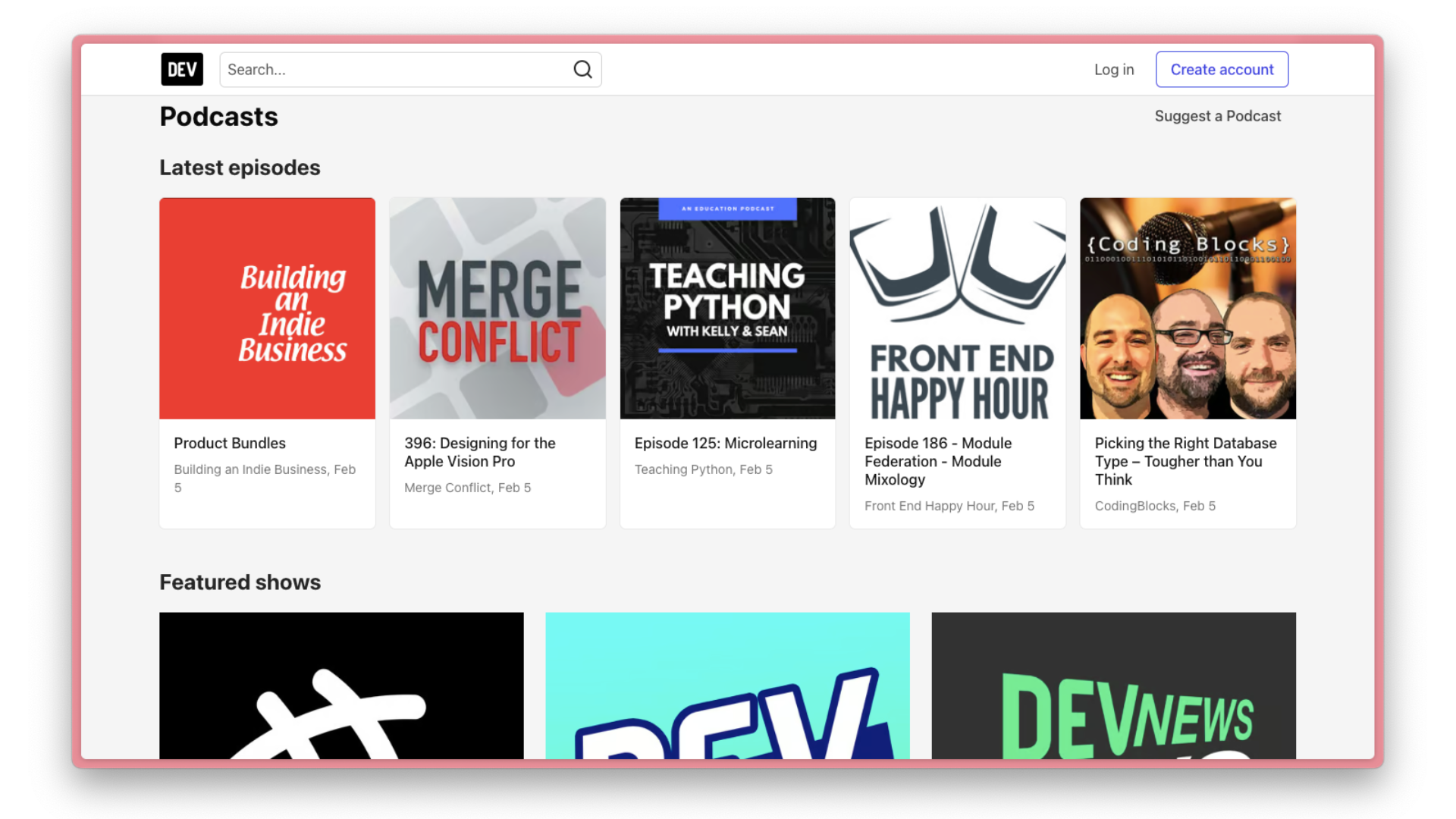Click 'CodingBlocks, Feb 5' text
This screenshot has width=1456, height=819.
pyautogui.click(x=1155, y=506)
